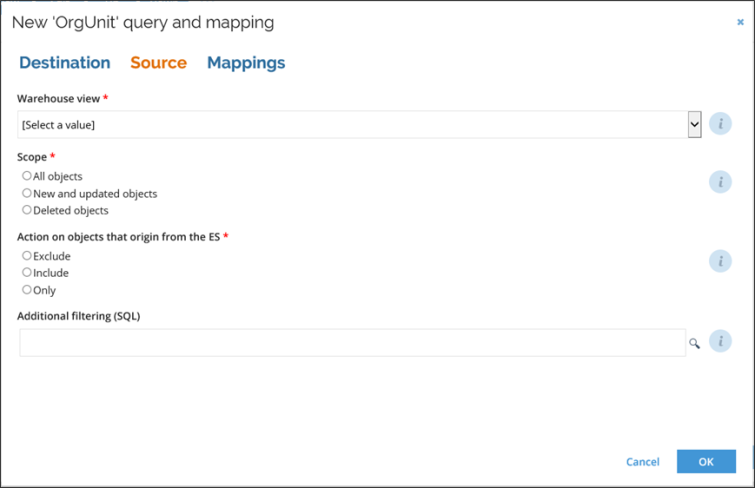
Task: Click magnifier icon next to SQL filter
Action: click(x=694, y=343)
